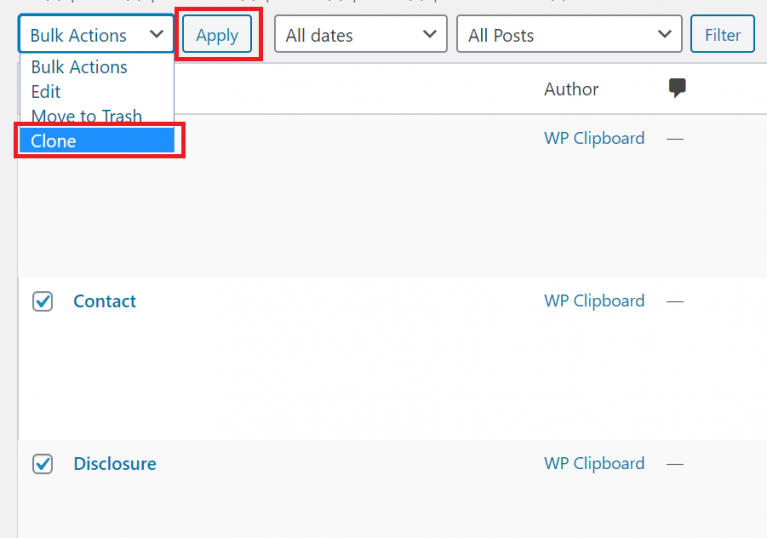
Task: Open the Contact page link
Action: 105,301
